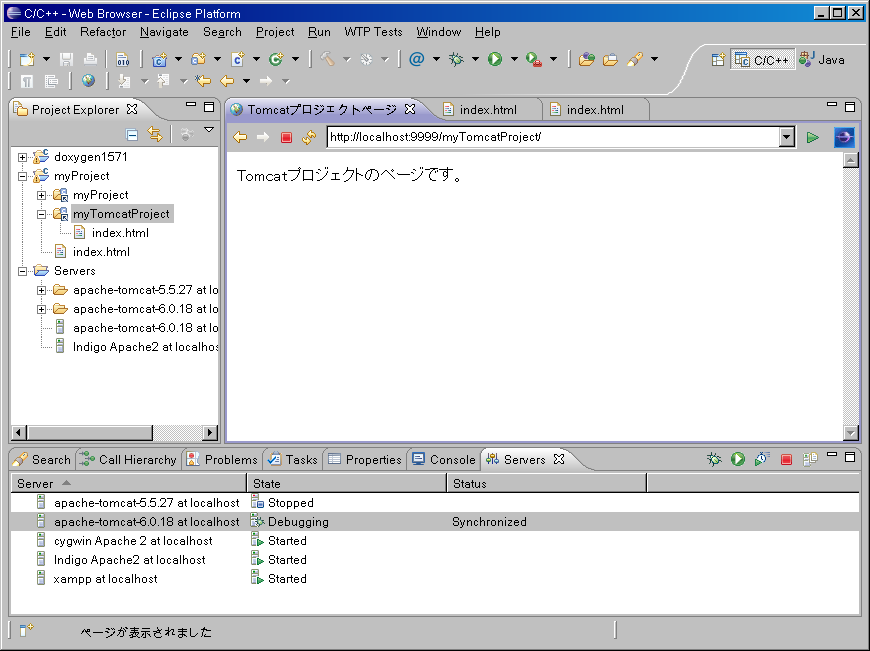Open the Refactor menu

103,32
